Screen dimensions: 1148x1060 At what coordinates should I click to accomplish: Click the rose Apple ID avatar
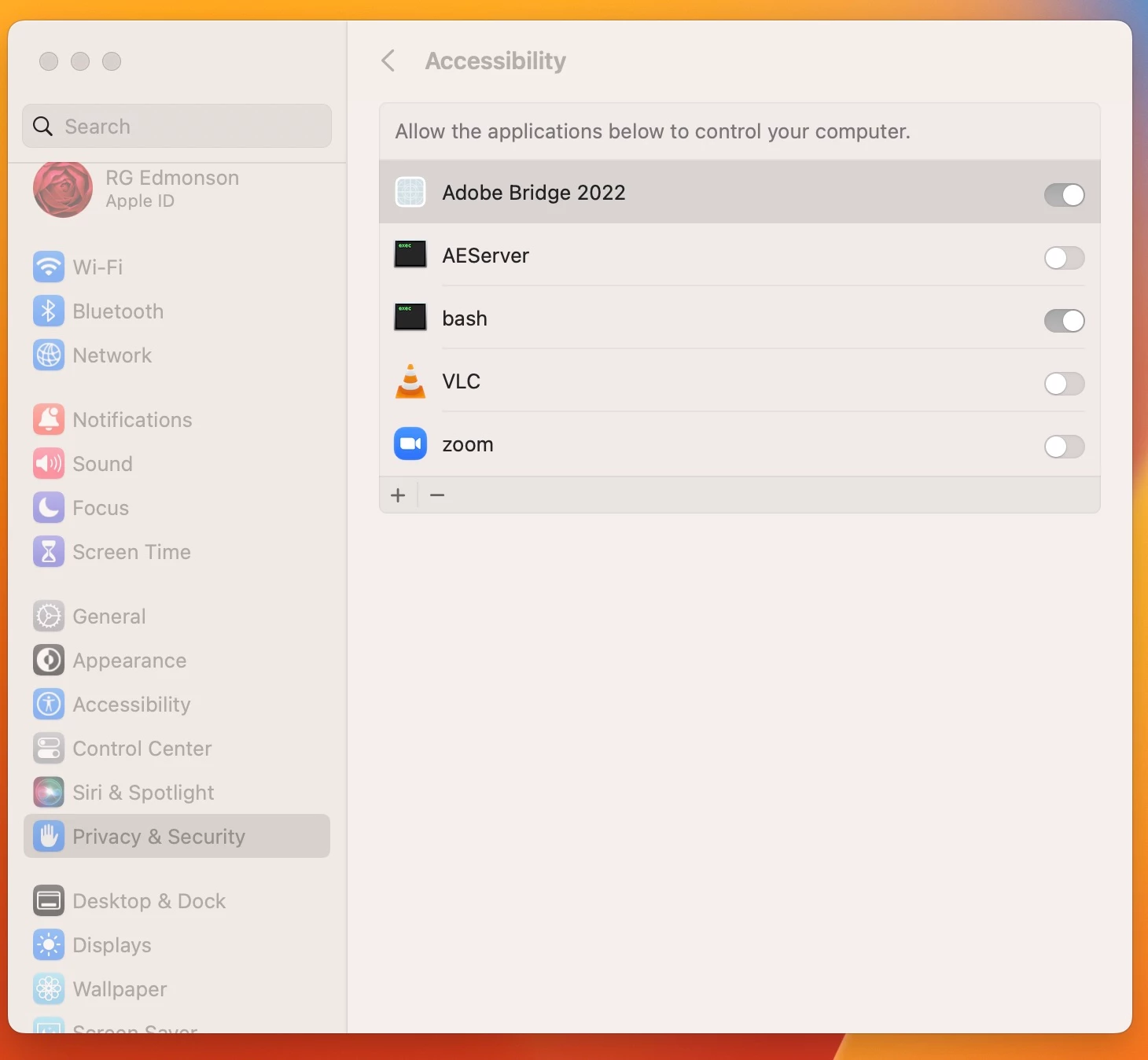63,190
